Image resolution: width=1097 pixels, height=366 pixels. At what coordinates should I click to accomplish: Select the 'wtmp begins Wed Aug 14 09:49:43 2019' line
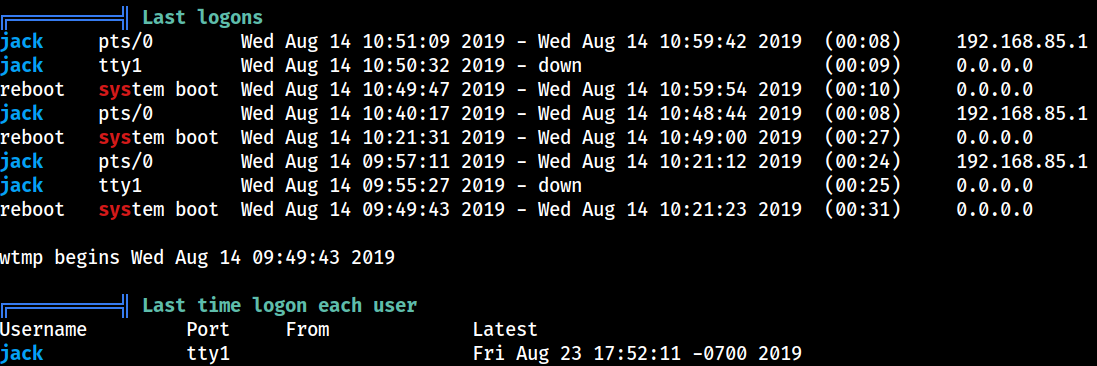coord(197,258)
